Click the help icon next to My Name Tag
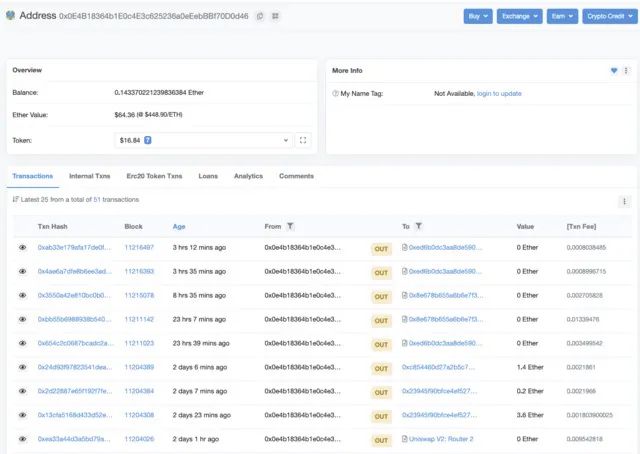640x454 pixels. pos(335,93)
